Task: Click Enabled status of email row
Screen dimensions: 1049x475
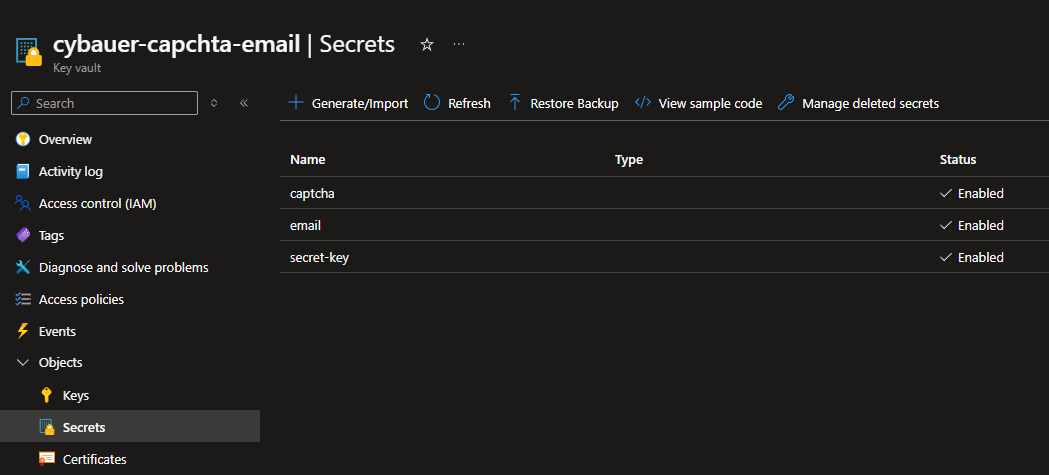Action: coord(972,225)
